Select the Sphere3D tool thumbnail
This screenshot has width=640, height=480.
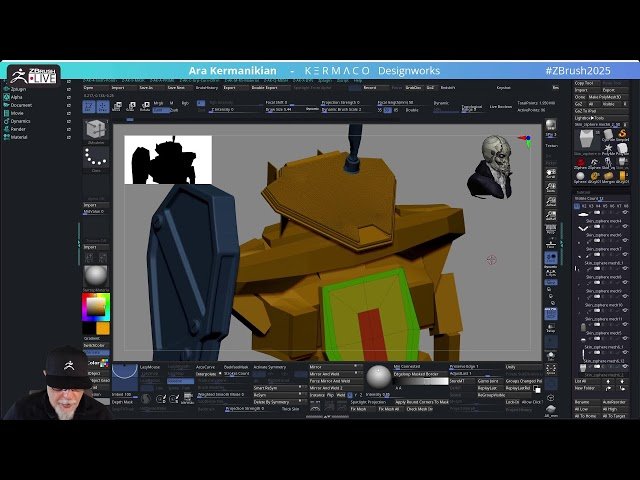[580, 177]
